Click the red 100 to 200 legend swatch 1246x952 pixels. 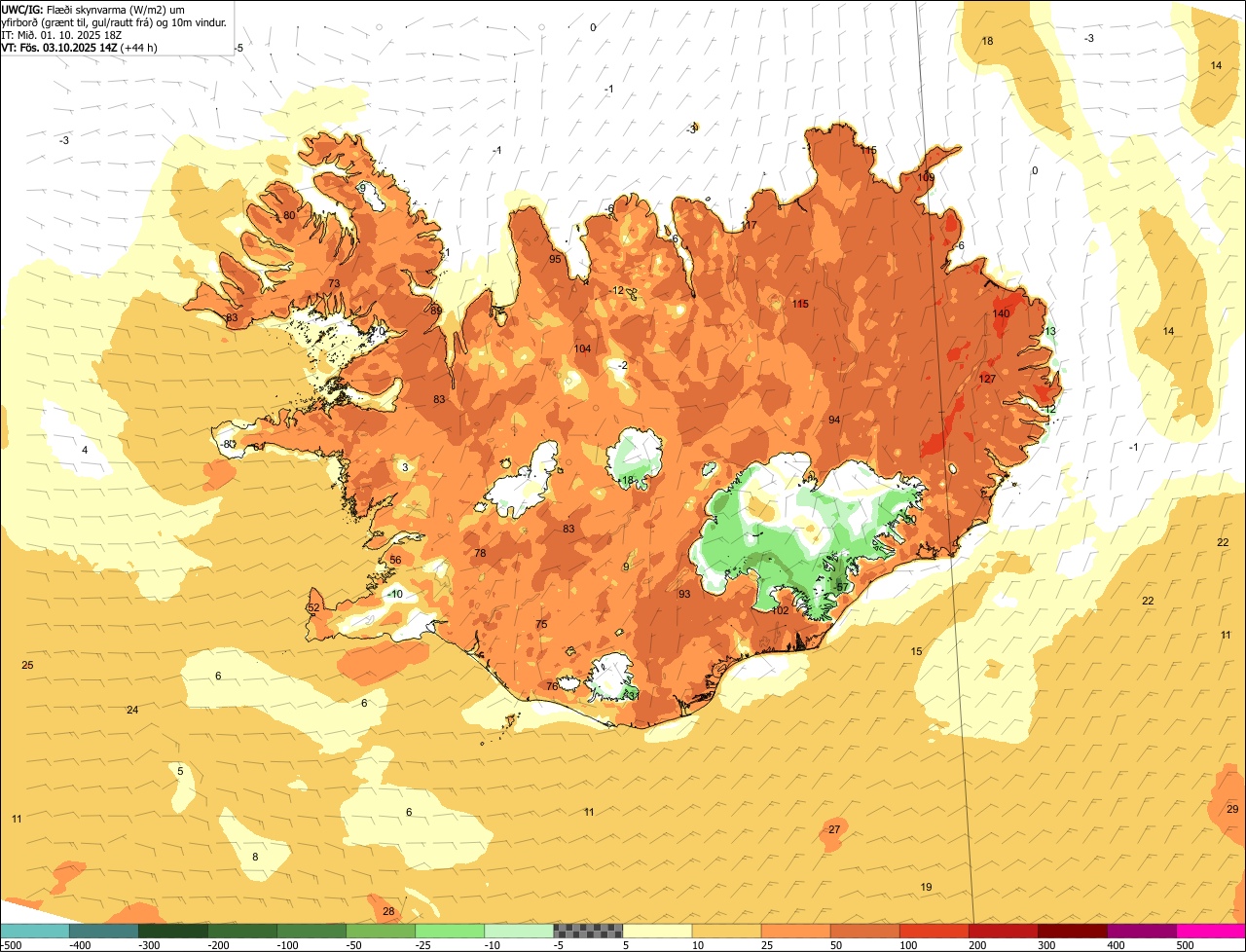pos(934,931)
